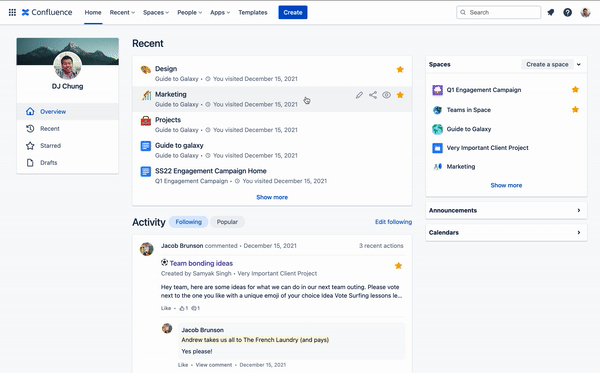Share the Marketing page
Viewport: 600px width, 373px height.
coord(373,95)
